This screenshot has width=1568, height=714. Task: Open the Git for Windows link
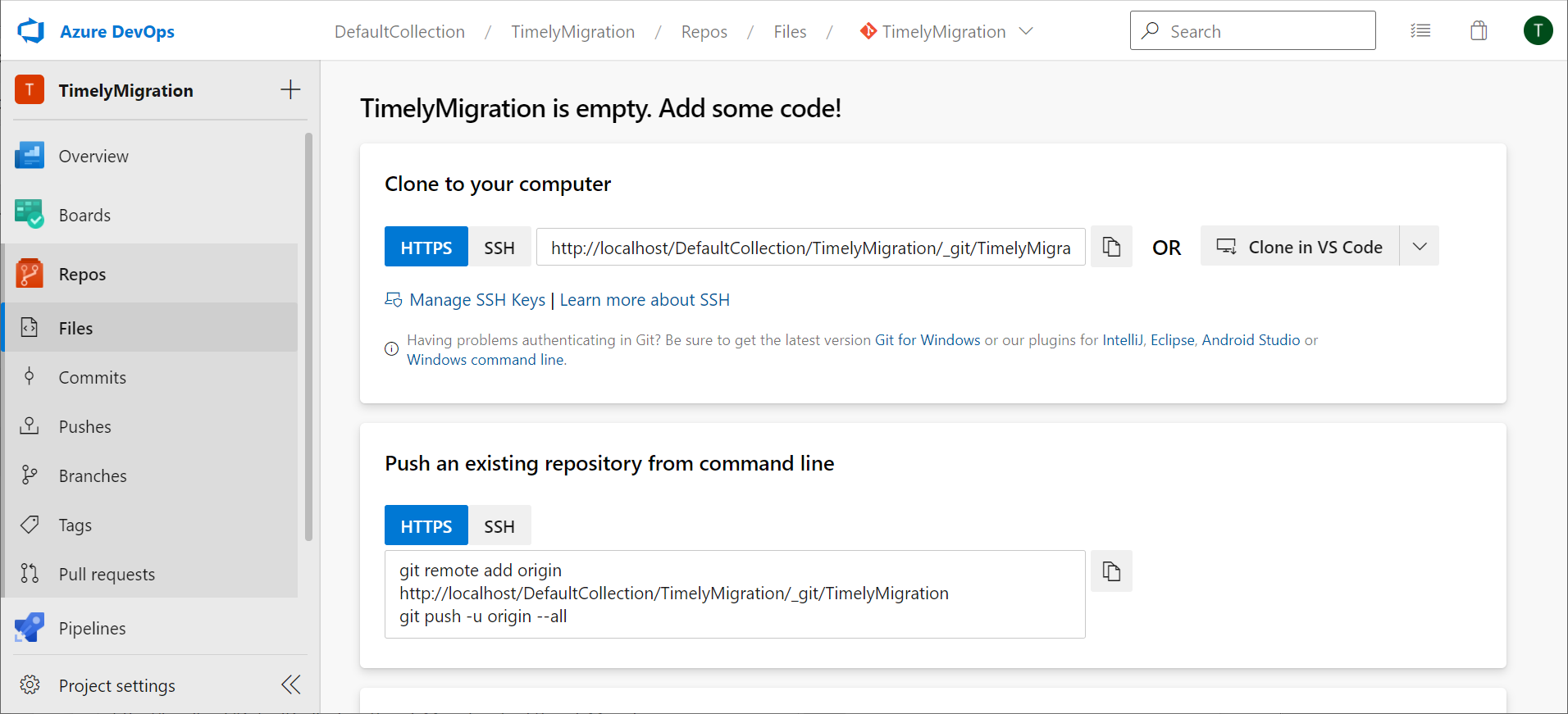(928, 339)
